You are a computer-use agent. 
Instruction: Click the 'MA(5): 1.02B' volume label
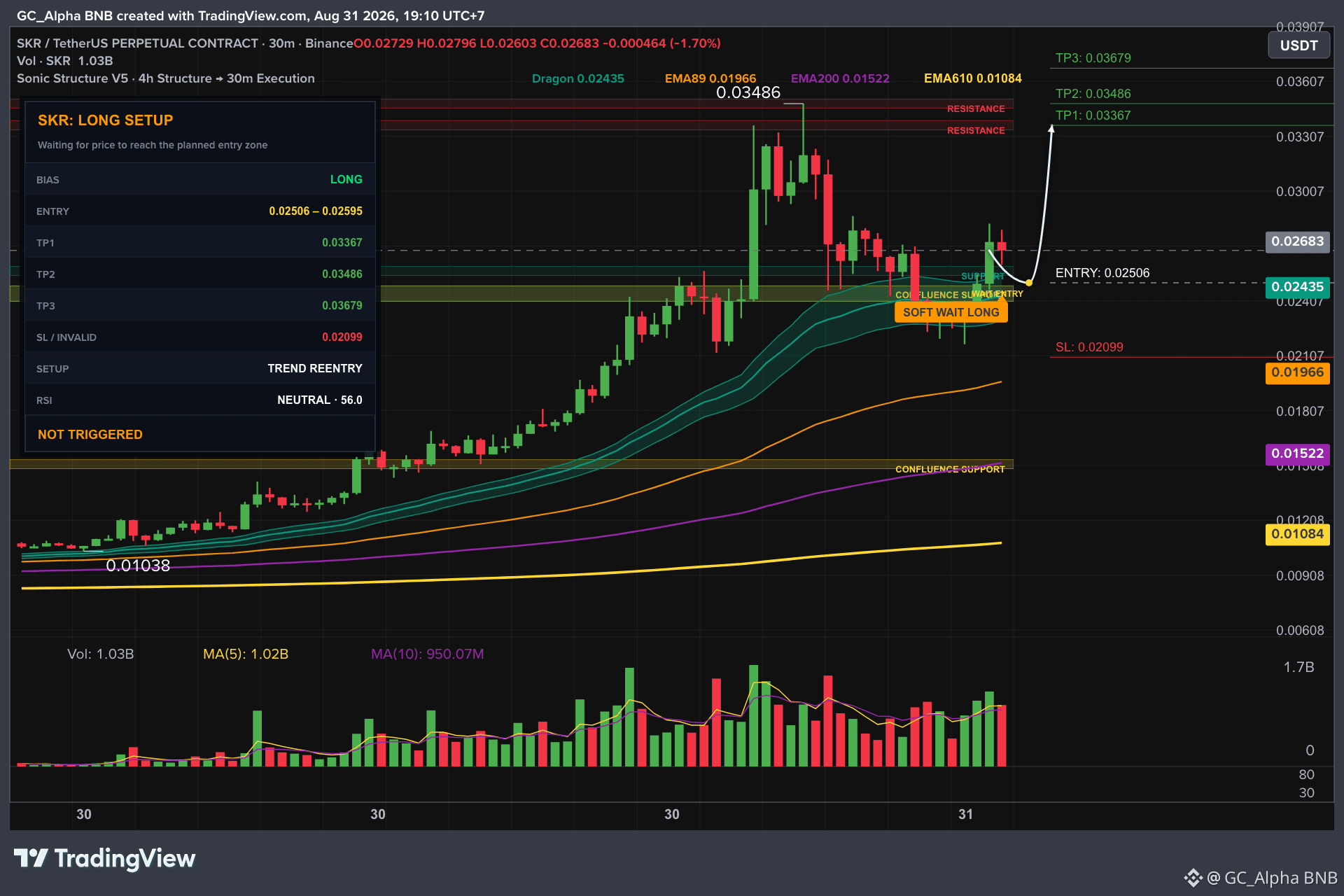tap(246, 654)
